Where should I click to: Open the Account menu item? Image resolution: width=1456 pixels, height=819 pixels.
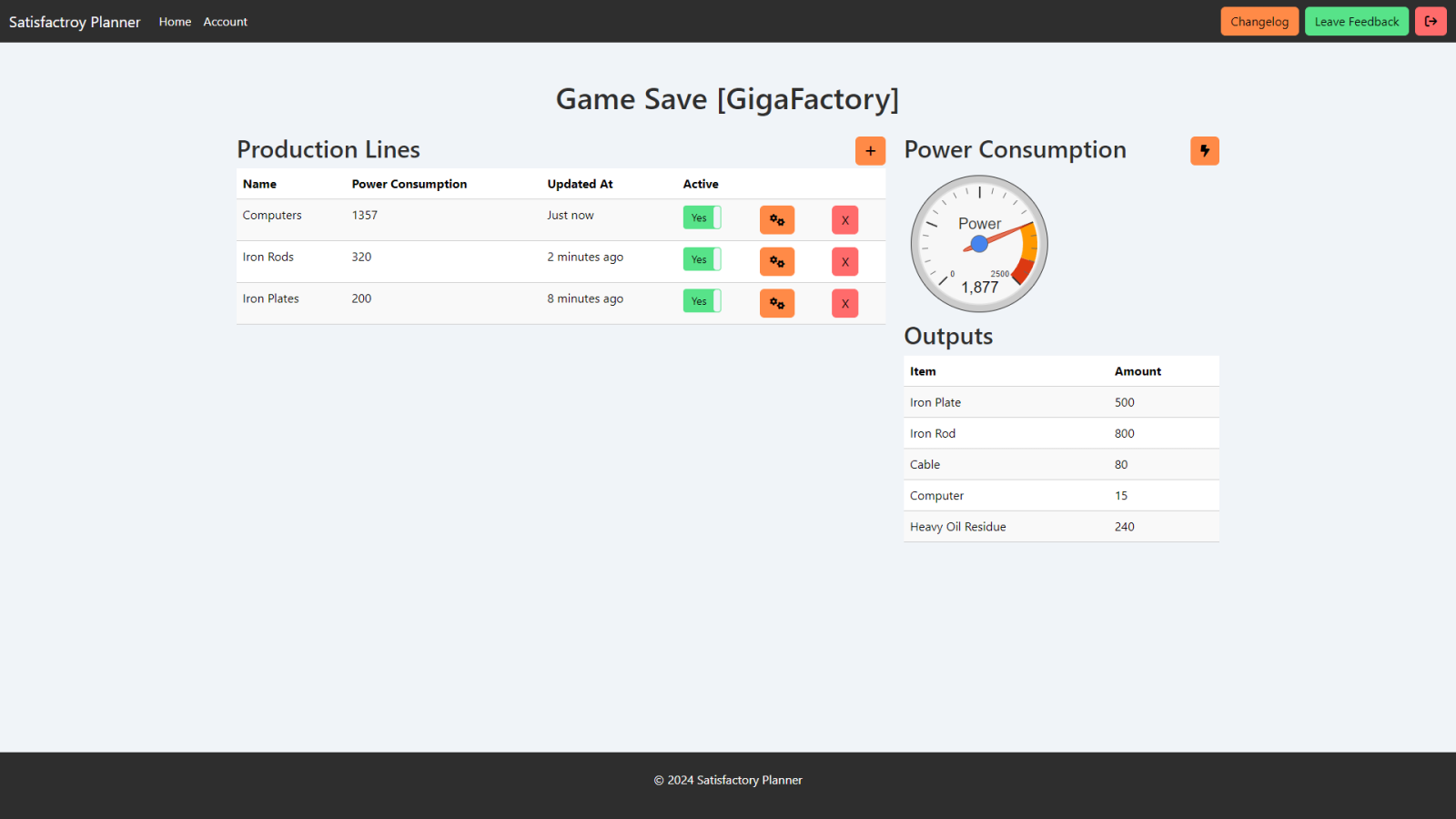(x=225, y=21)
